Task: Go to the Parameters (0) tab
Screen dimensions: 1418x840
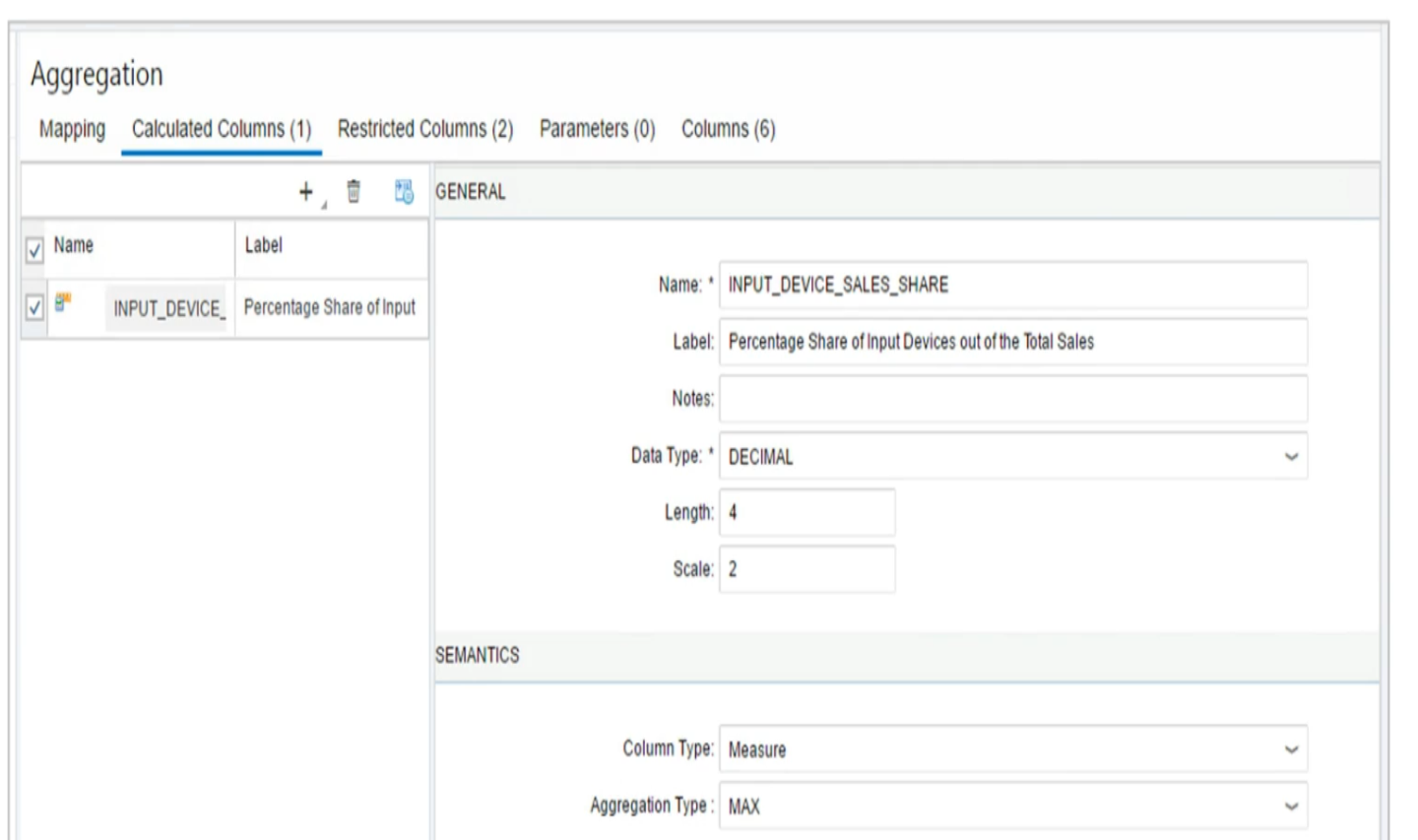Action: (x=597, y=129)
